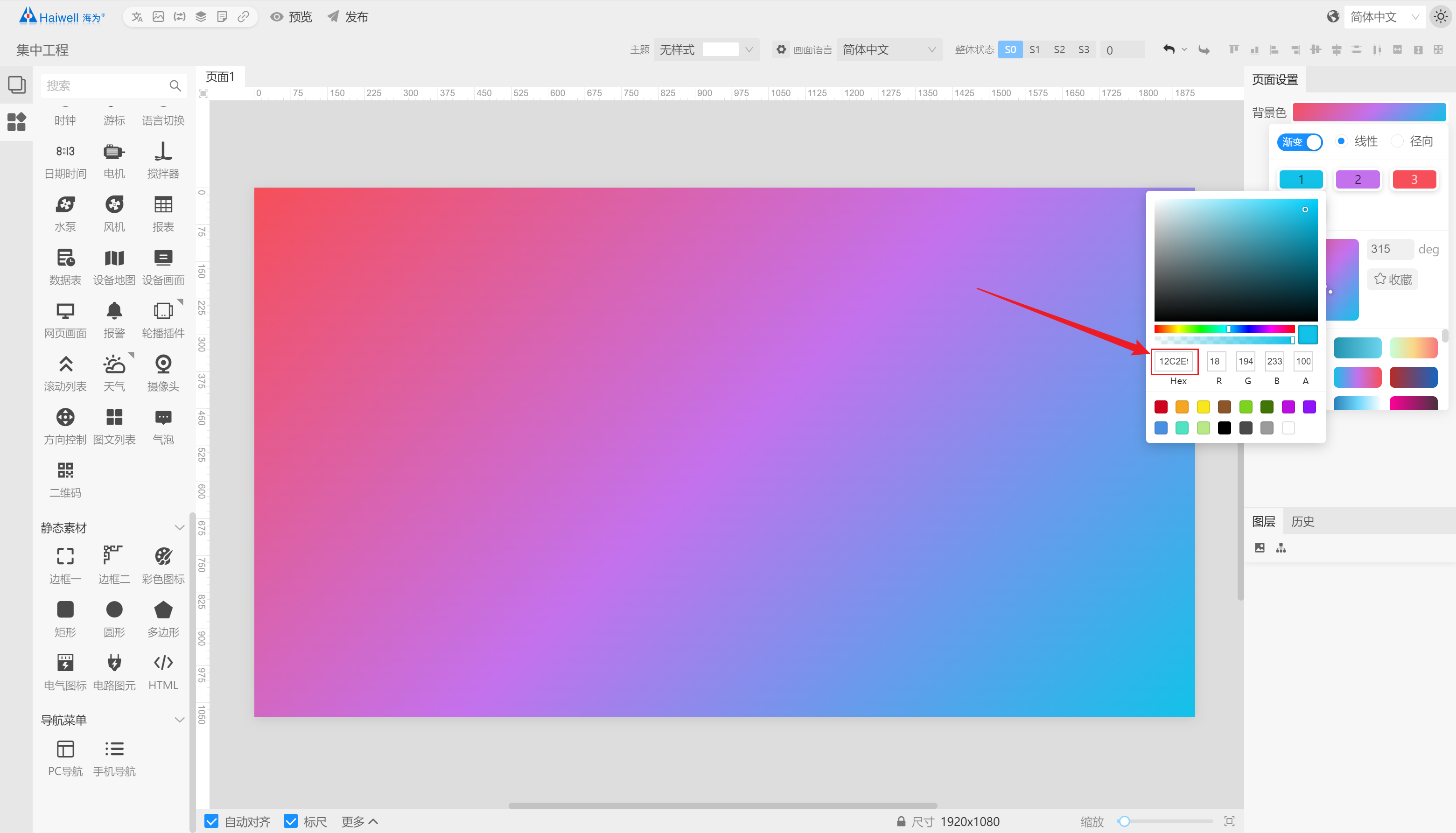
Task: Toggle the 自动对齐 auto-align checkbox
Action: tap(212, 821)
